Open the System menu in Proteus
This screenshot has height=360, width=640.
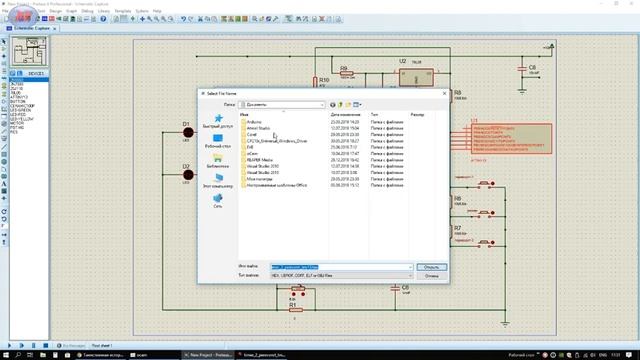tap(142, 11)
